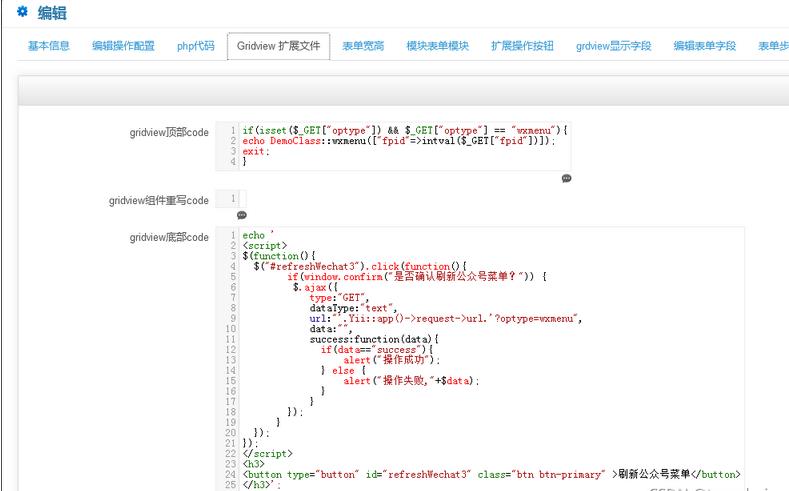Click the window.confirm line in code
The height and width of the screenshot is (491, 789).
coord(417,277)
